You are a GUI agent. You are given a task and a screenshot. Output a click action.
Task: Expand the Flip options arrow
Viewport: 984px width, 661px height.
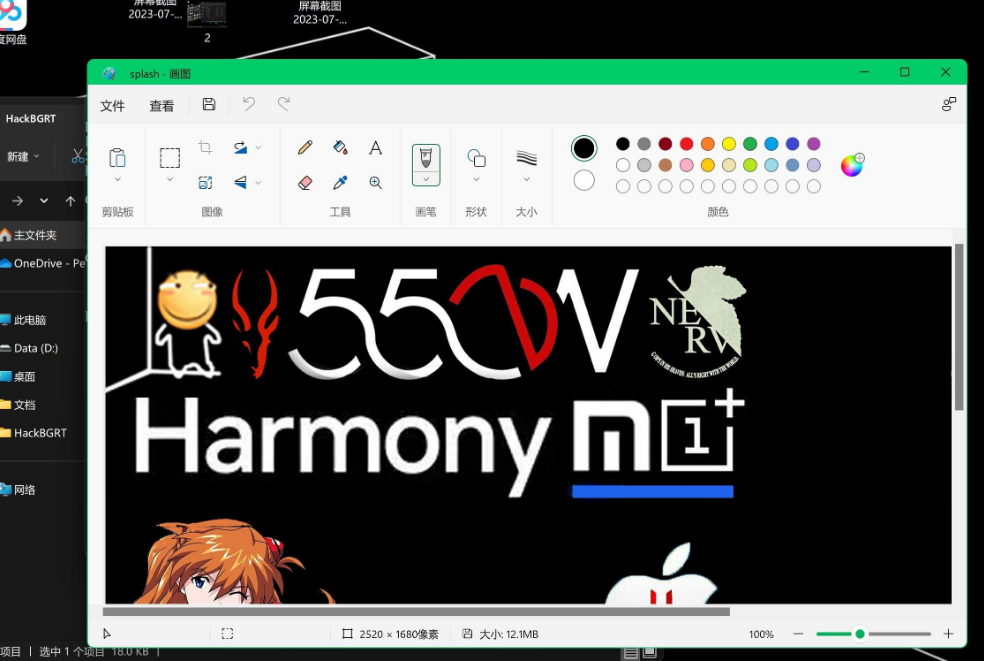pos(259,183)
